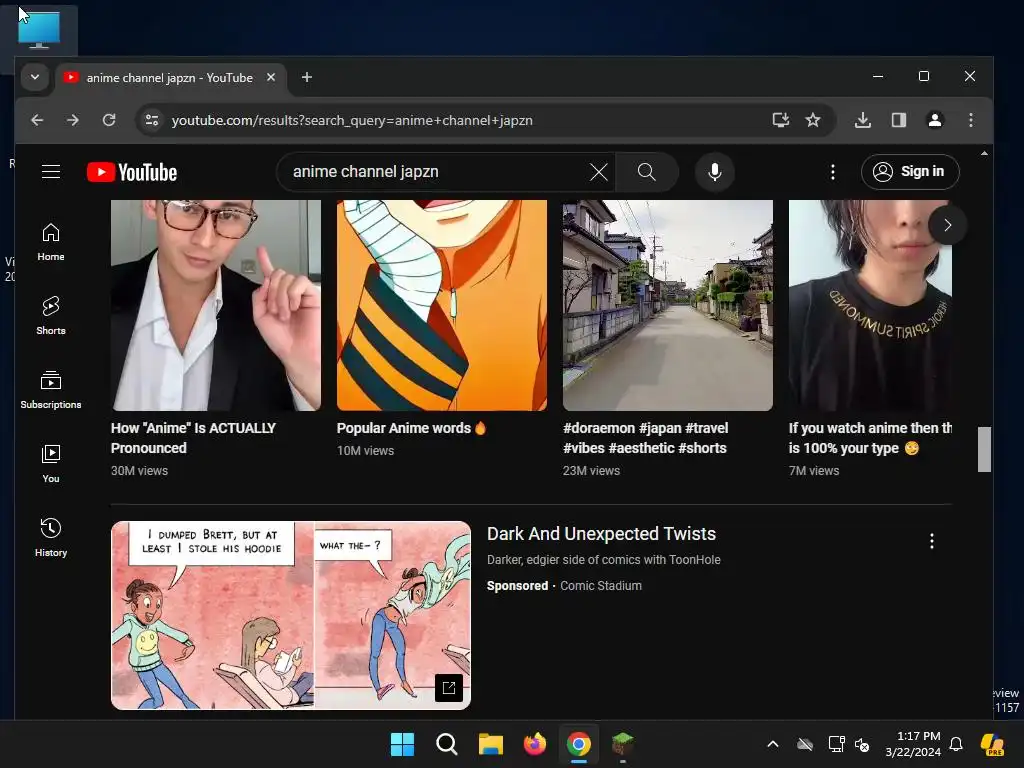
Task: Clear the search text with X
Action: [598, 172]
